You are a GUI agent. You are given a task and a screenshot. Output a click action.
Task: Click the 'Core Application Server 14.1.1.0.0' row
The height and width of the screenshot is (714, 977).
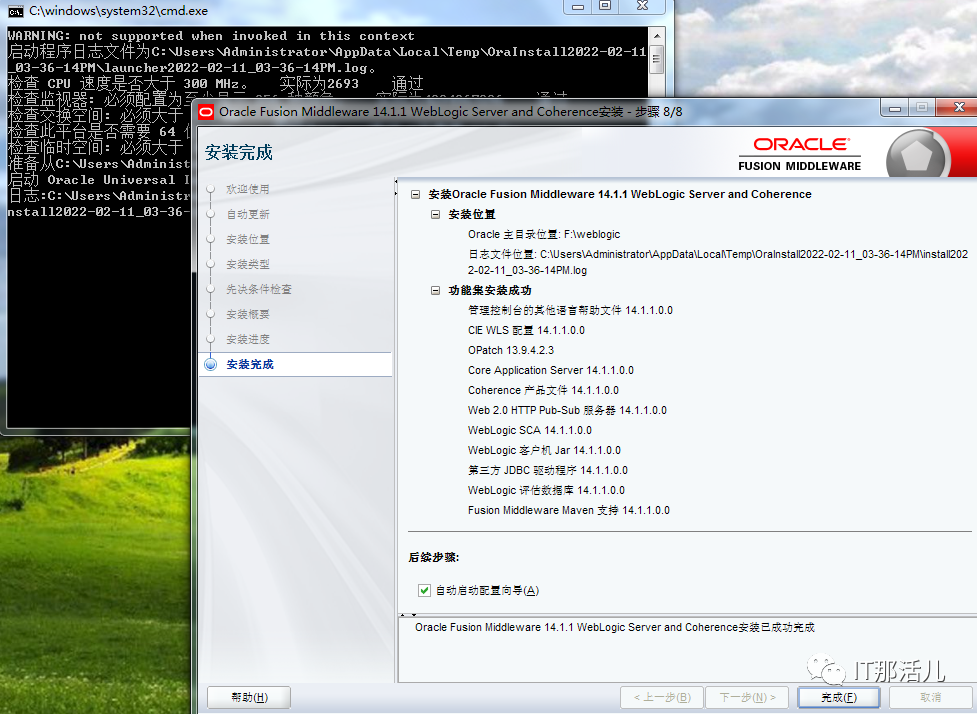tap(551, 370)
